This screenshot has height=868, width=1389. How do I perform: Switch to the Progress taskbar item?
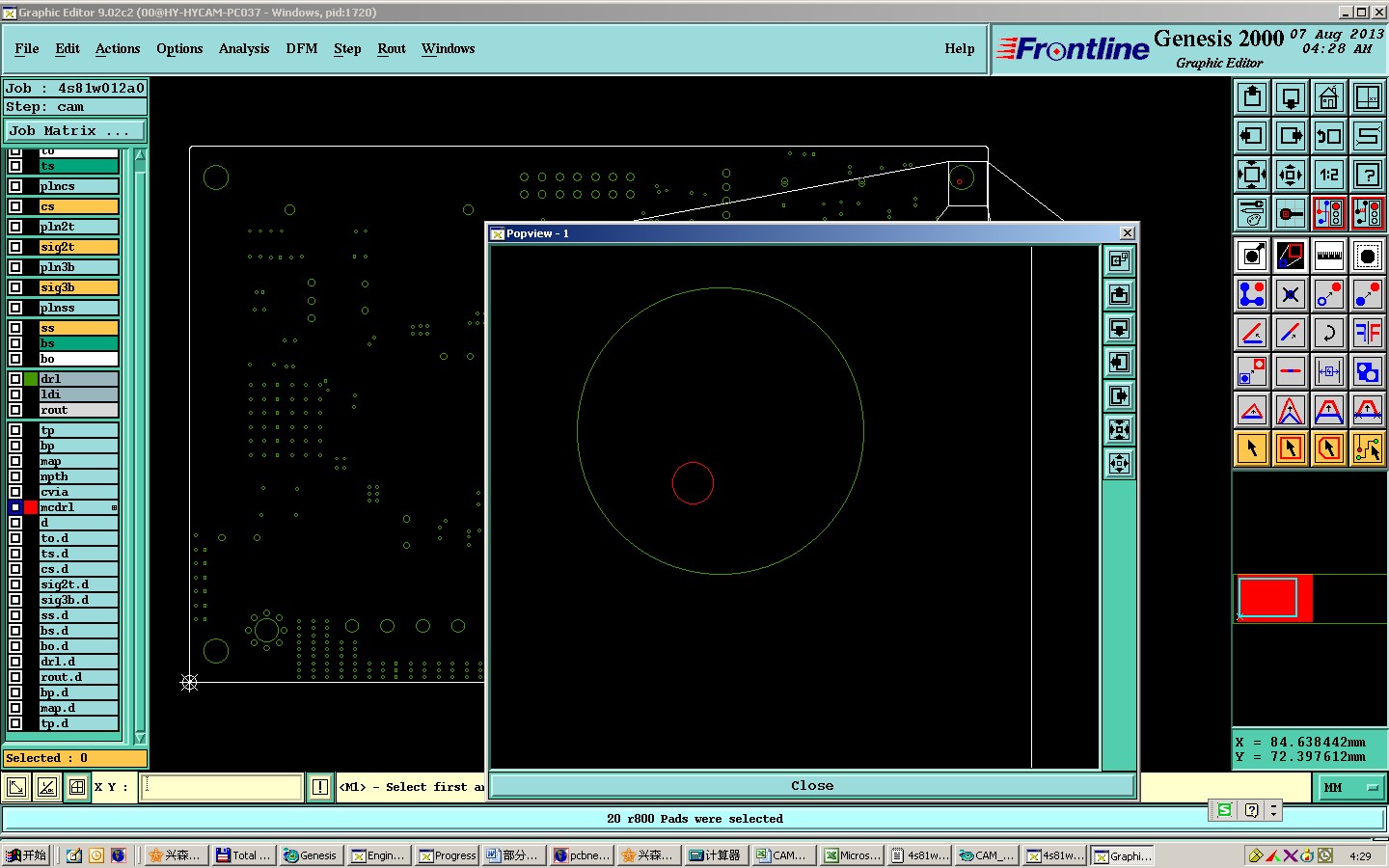(x=448, y=855)
